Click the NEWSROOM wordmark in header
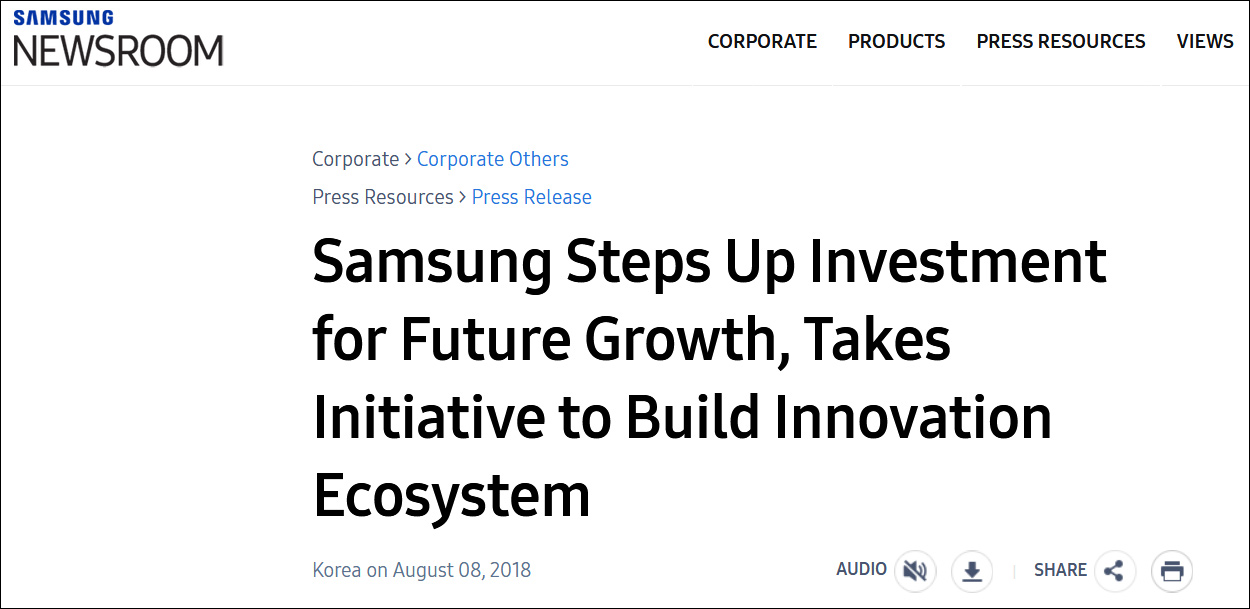This screenshot has height=609, width=1250. point(118,50)
